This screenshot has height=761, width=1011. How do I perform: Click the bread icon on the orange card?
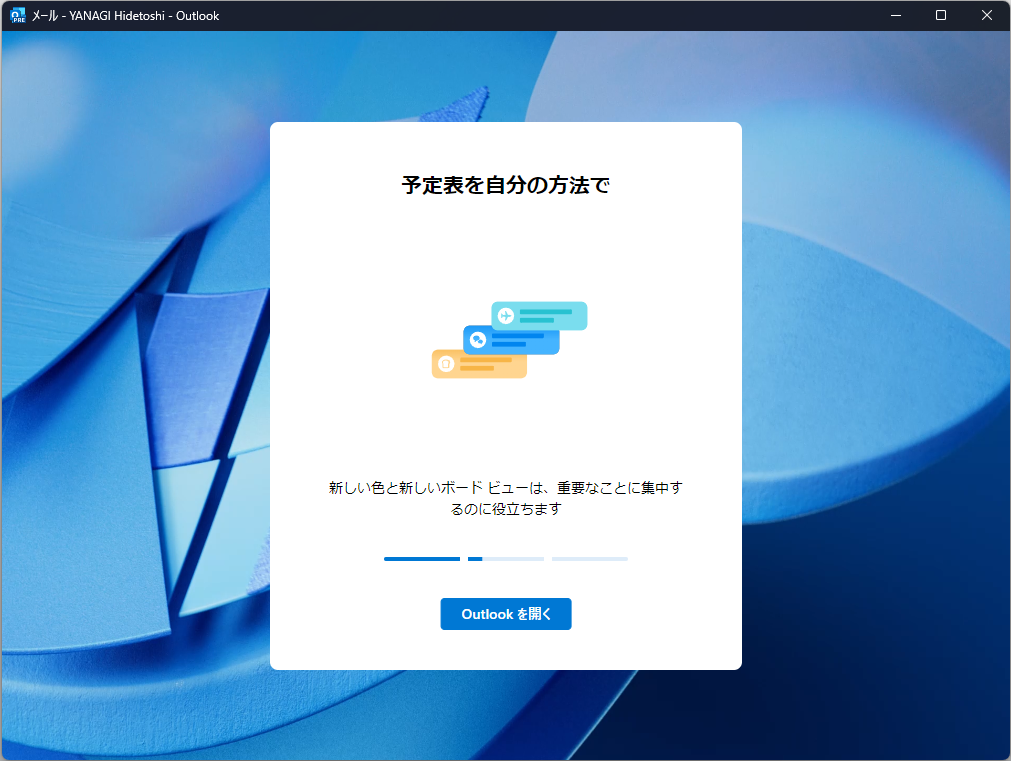447,364
